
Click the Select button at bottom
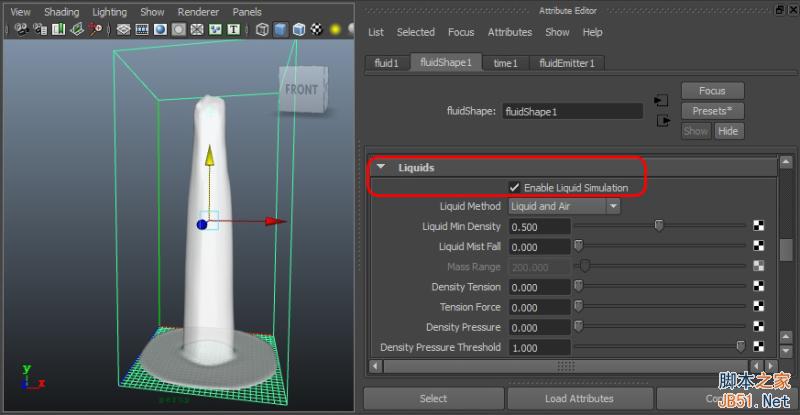[433, 398]
